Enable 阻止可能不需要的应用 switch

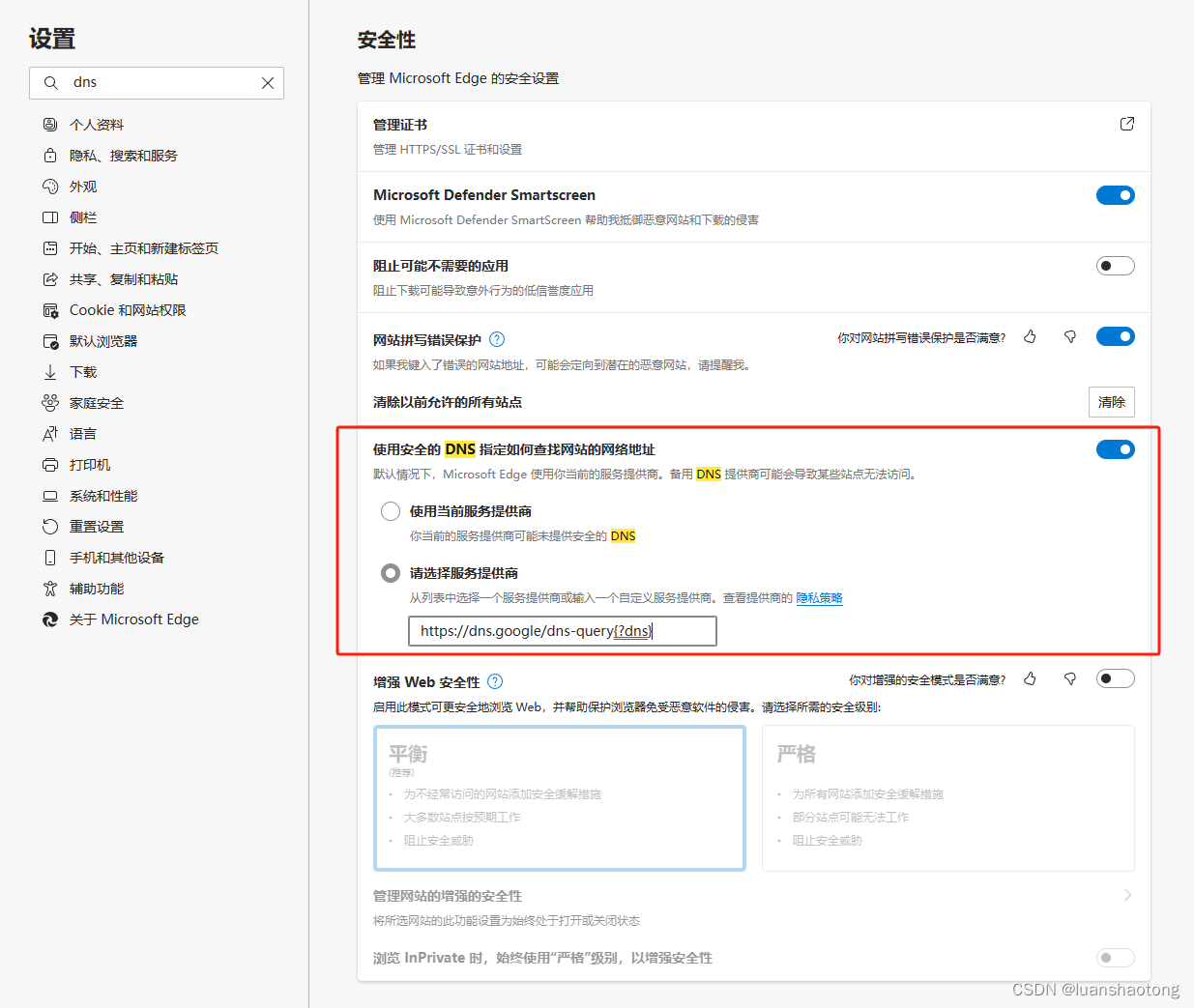point(1116,266)
